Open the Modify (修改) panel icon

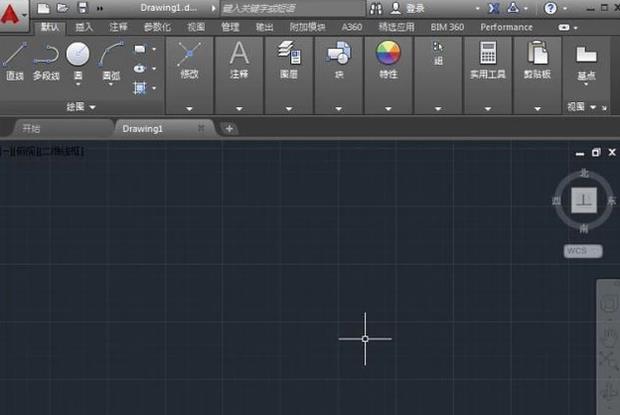click(x=189, y=58)
